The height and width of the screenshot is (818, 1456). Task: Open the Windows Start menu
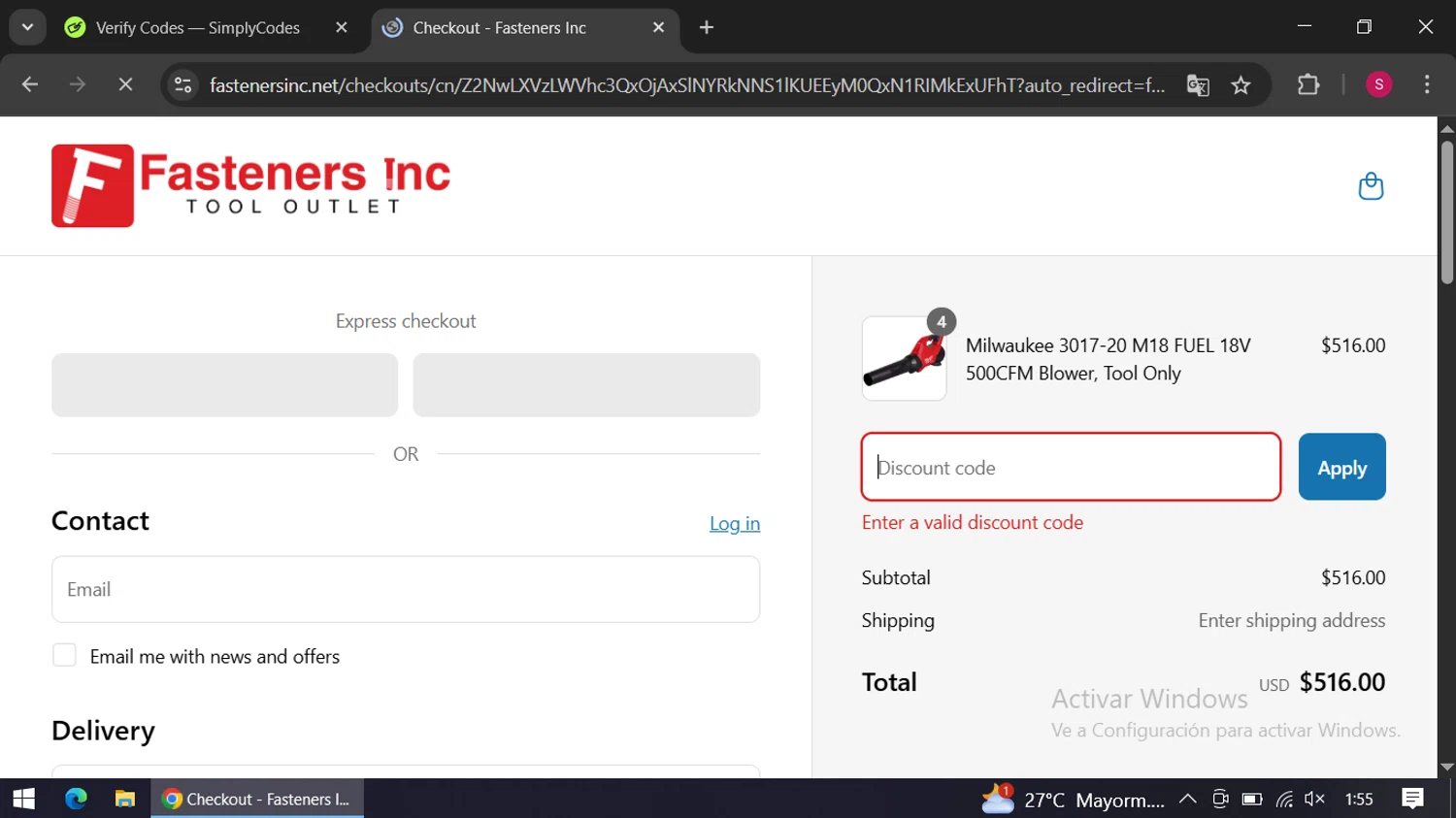(24, 799)
